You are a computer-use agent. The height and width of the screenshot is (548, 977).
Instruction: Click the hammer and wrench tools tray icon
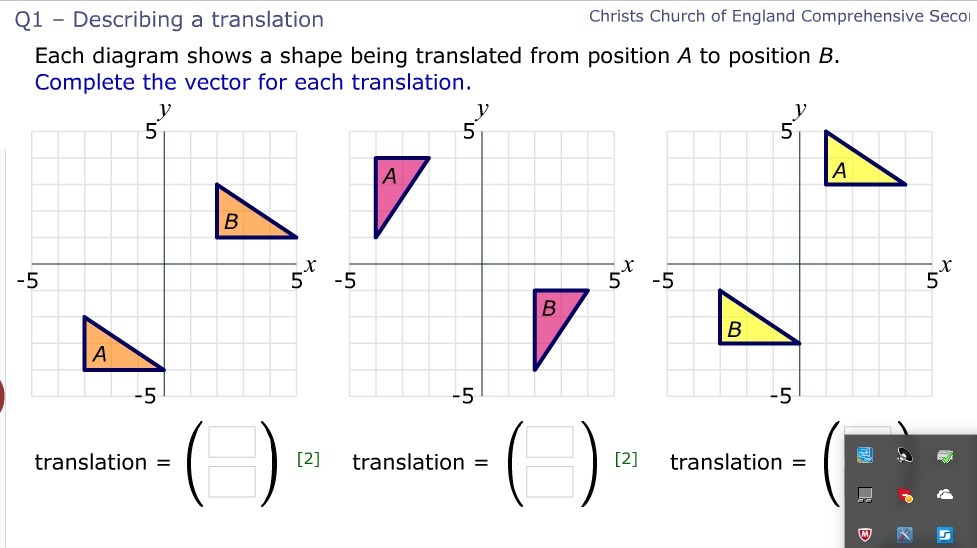[905, 534]
